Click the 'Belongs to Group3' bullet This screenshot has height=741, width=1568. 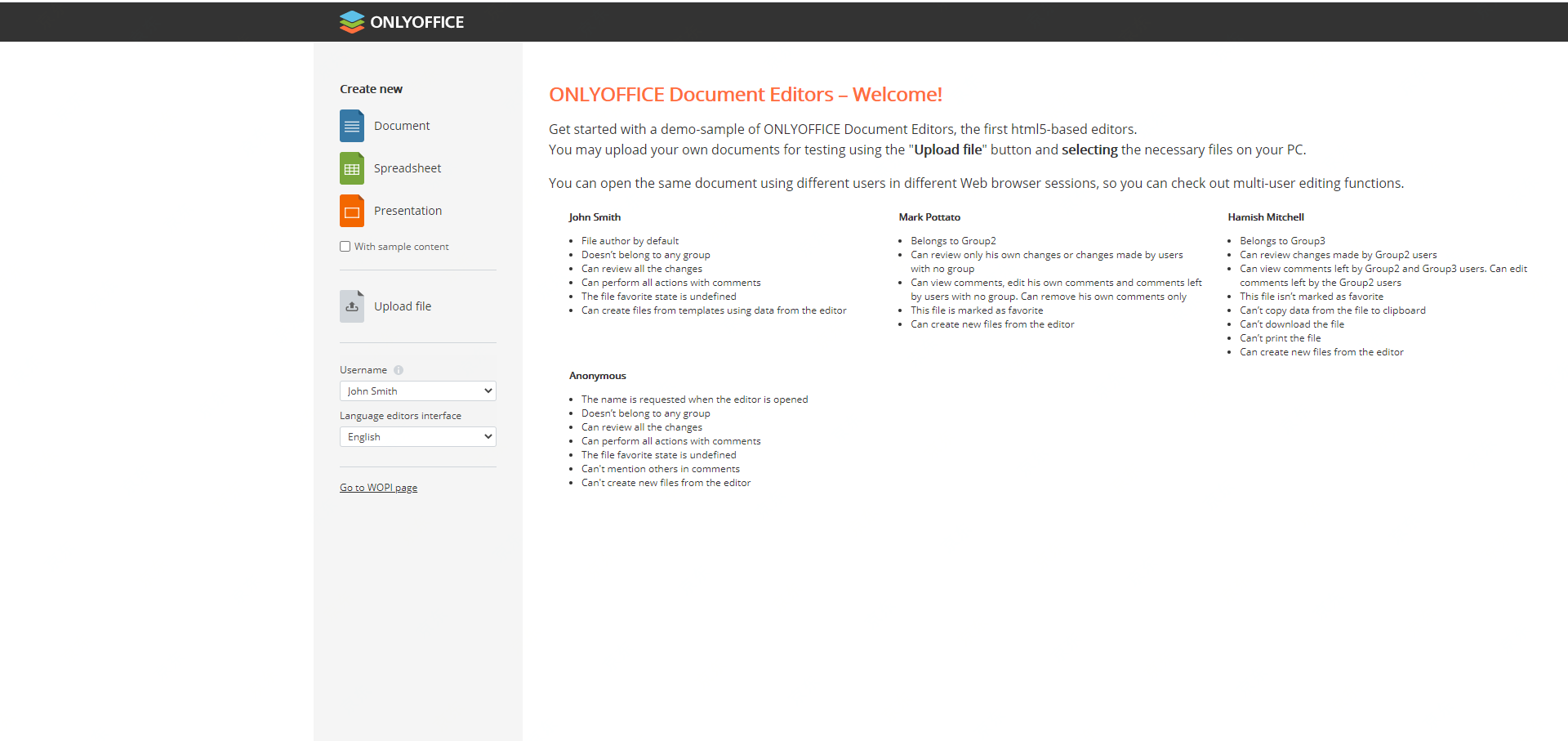click(x=1282, y=241)
